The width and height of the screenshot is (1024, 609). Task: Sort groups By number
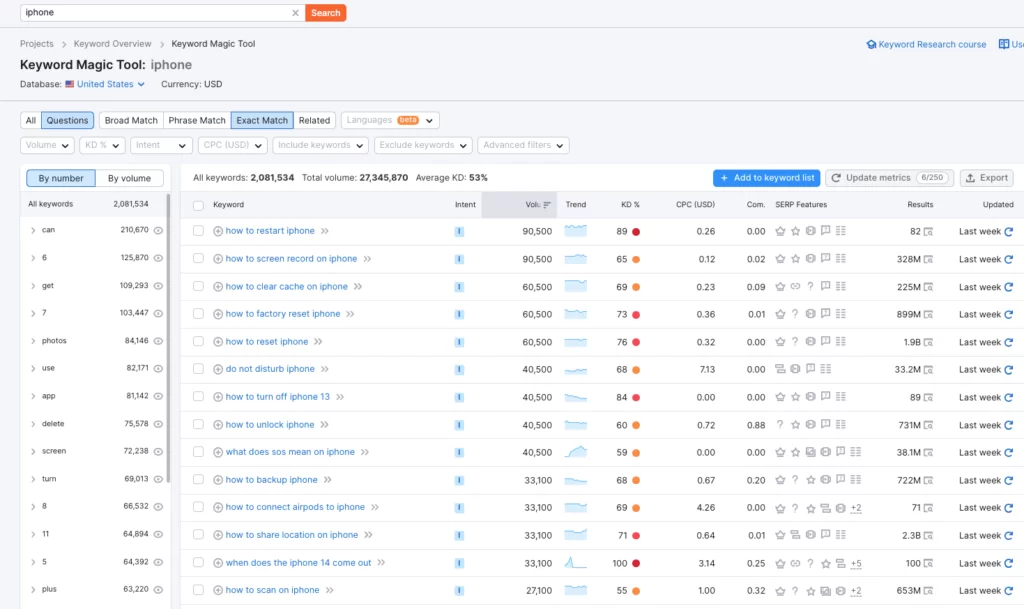point(61,178)
